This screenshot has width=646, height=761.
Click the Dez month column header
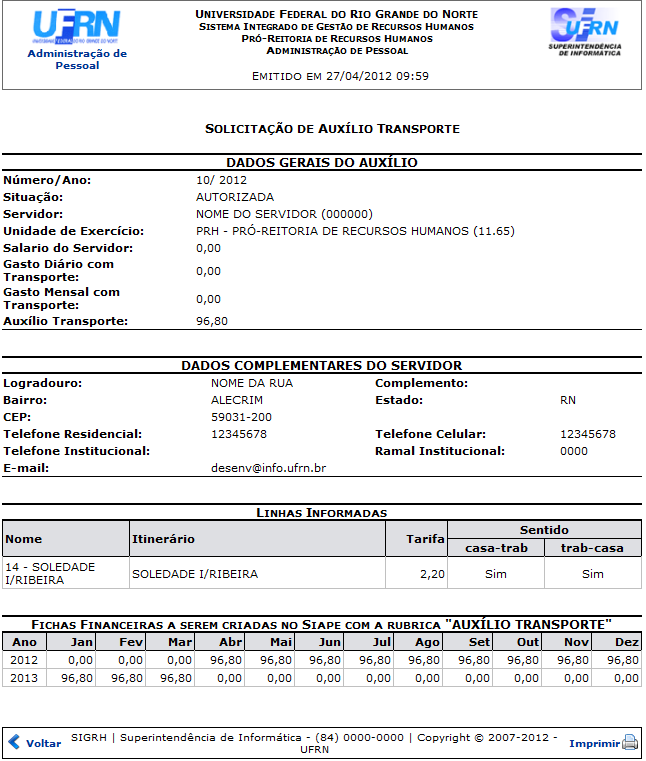coord(627,642)
